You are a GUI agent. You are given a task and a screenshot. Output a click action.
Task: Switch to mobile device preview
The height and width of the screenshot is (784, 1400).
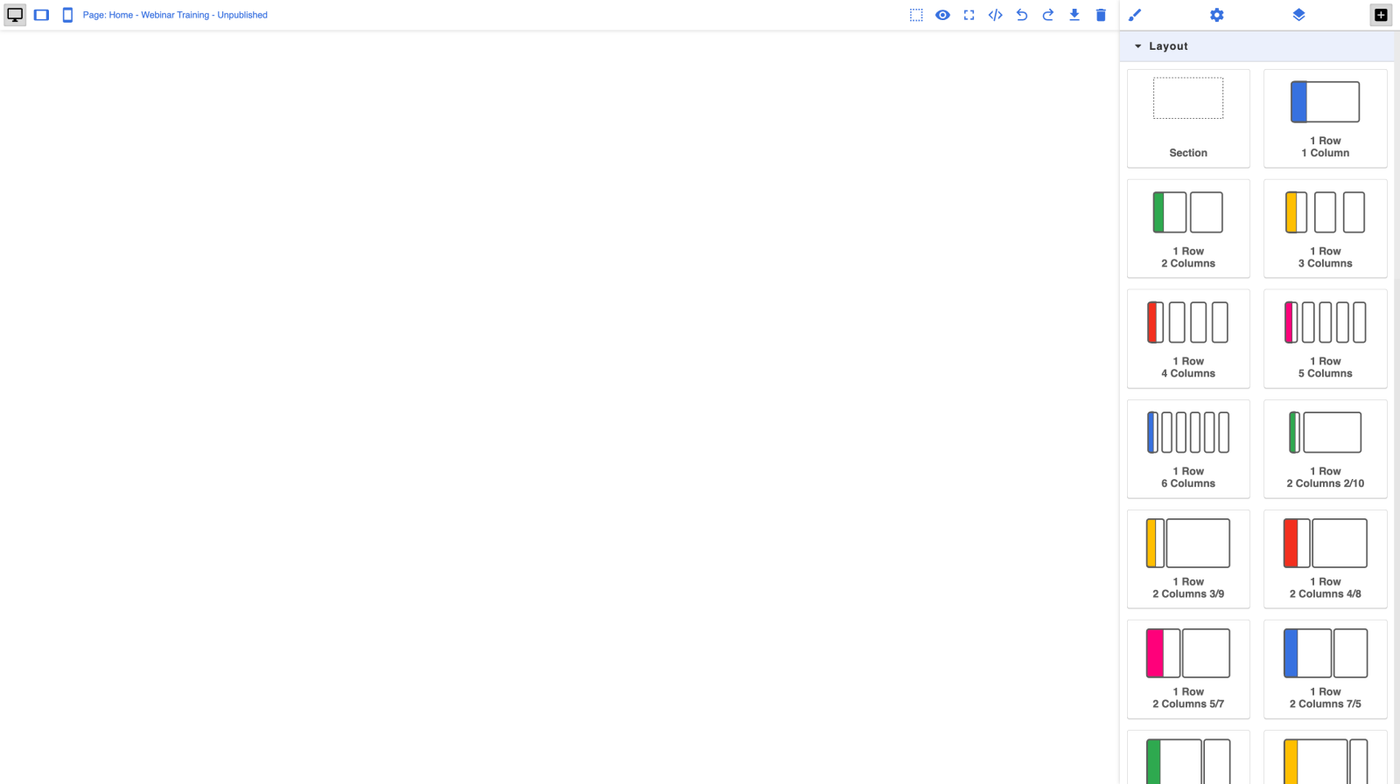point(67,15)
